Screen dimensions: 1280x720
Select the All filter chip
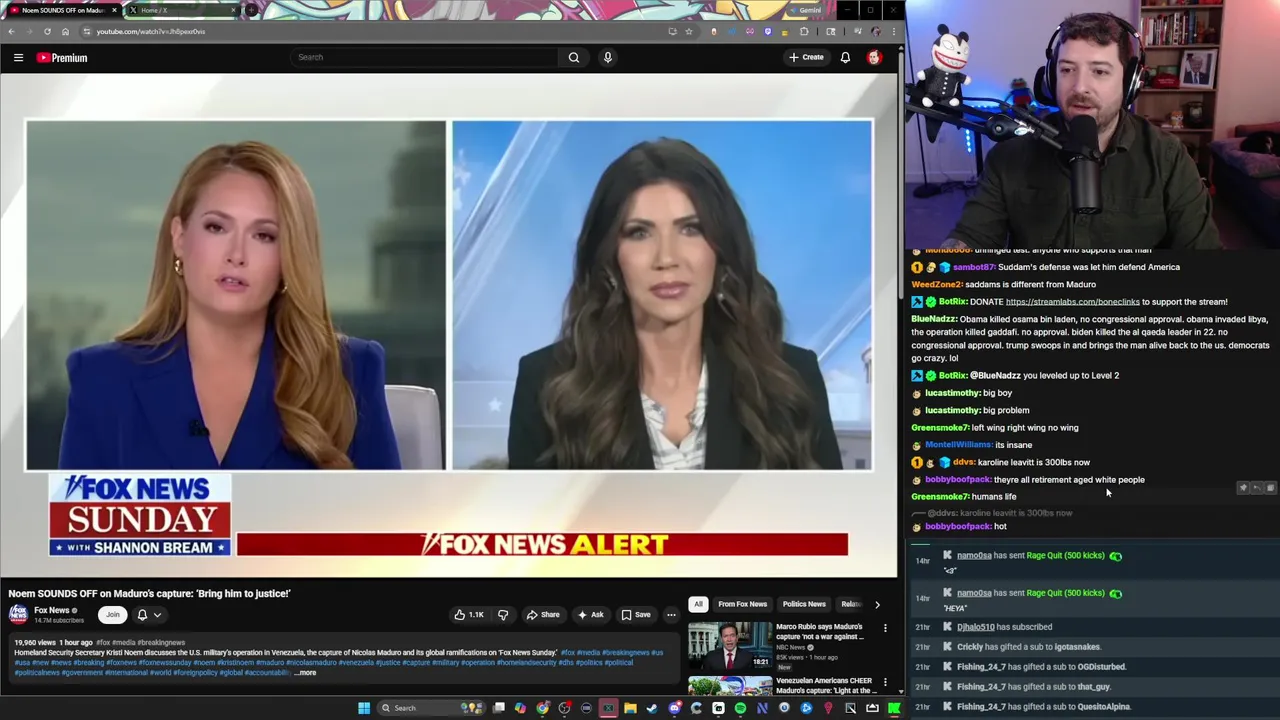(698, 604)
